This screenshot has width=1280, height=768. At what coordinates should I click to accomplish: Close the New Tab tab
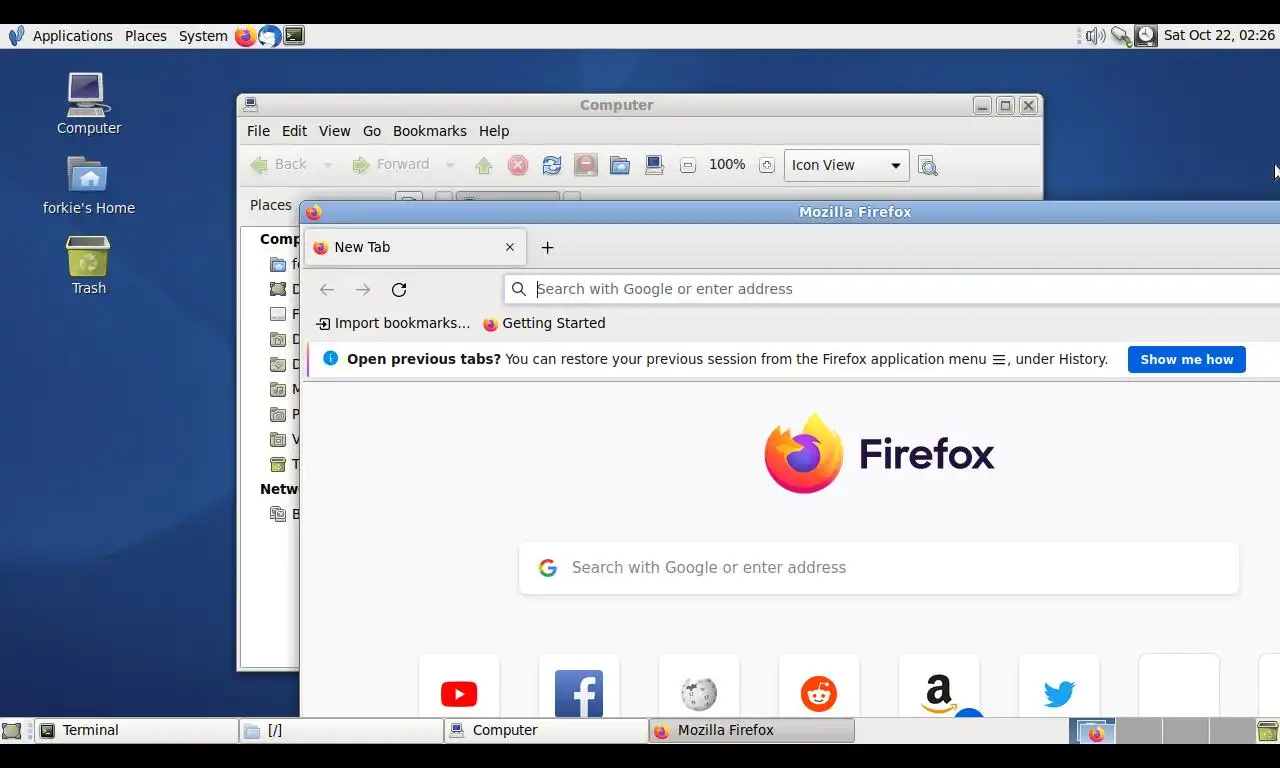pos(510,247)
